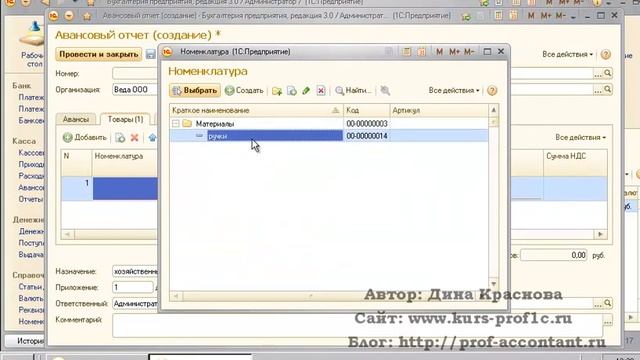Click the Сумма НДС column header
The image size is (640, 360).
(x=575, y=162)
